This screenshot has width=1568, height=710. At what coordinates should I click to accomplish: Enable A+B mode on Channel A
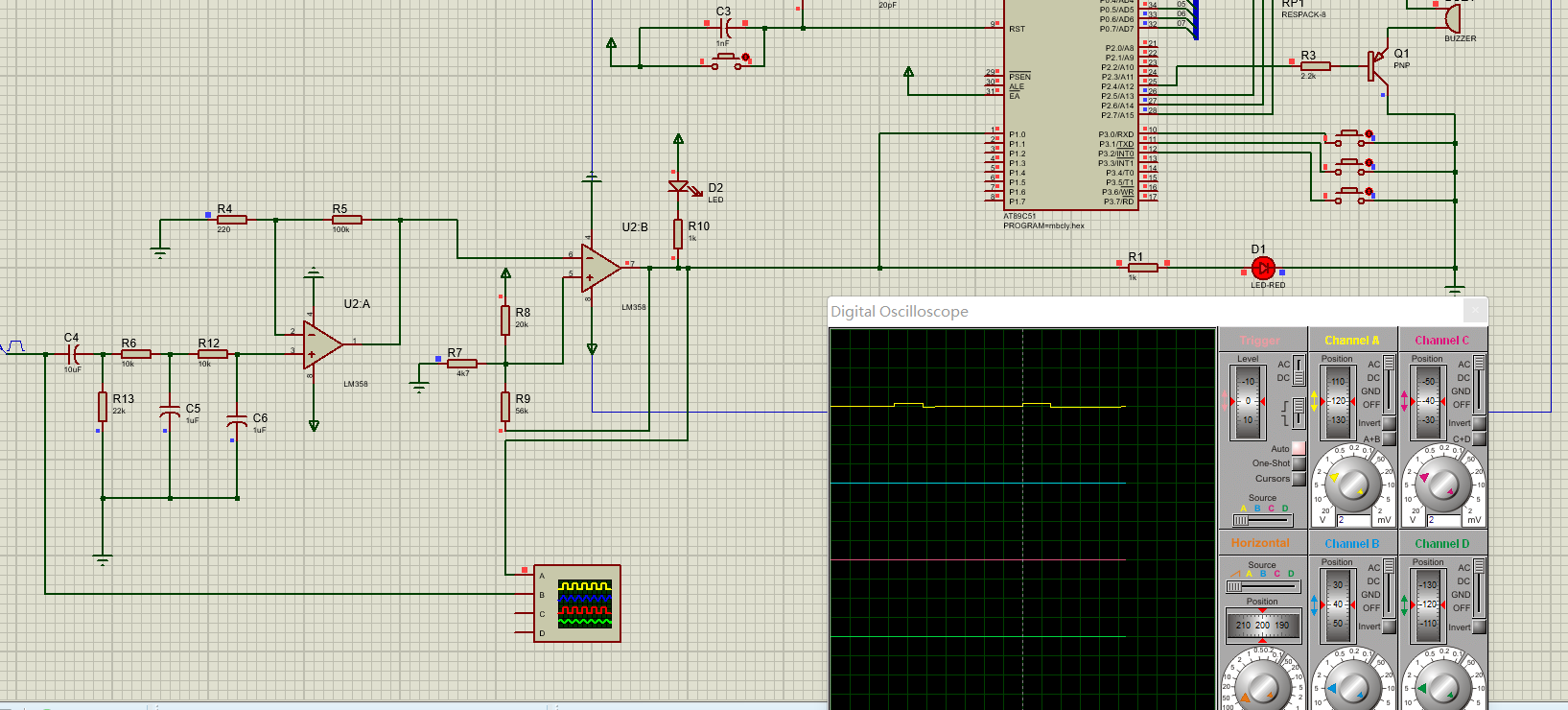tap(1389, 439)
